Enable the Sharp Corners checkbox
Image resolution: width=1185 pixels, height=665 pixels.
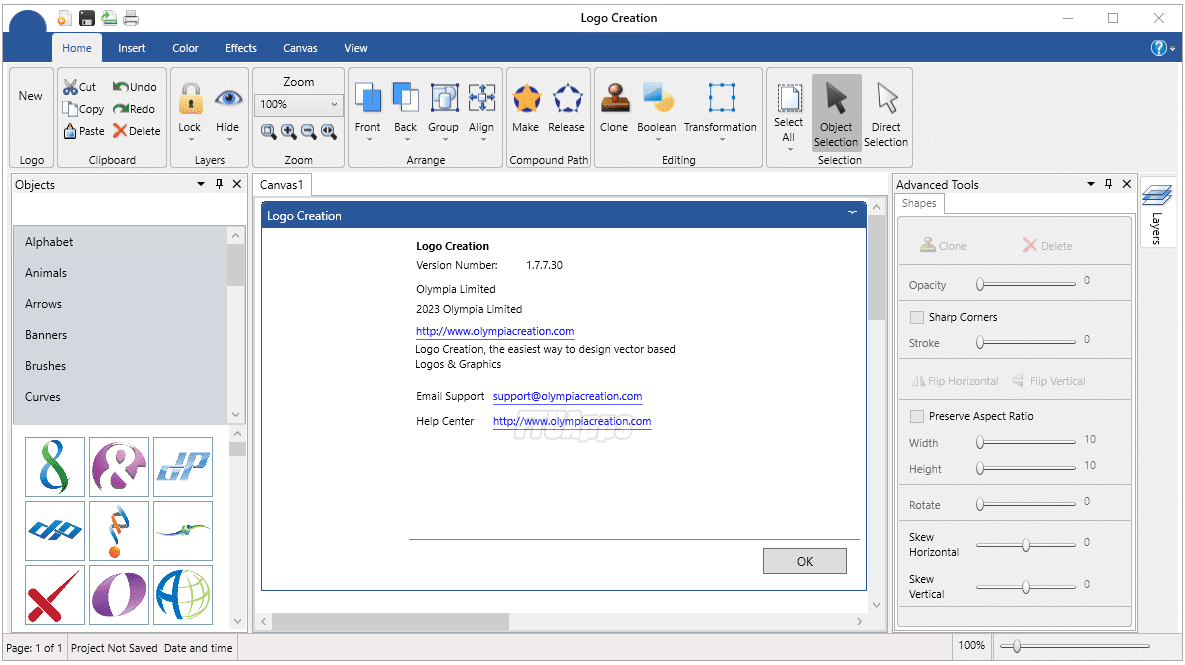pos(917,317)
